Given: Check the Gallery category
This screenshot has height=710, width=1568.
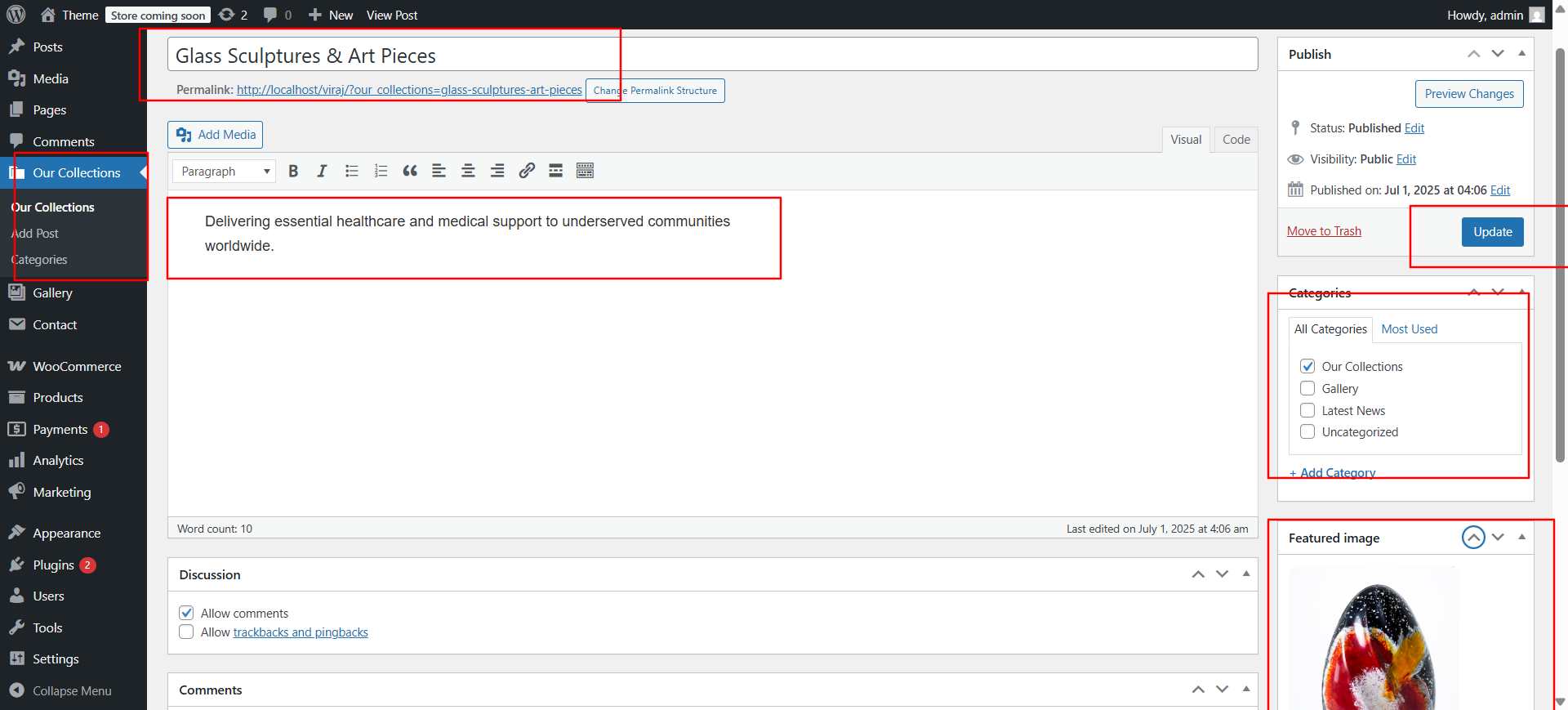Looking at the screenshot, I should [1307, 388].
